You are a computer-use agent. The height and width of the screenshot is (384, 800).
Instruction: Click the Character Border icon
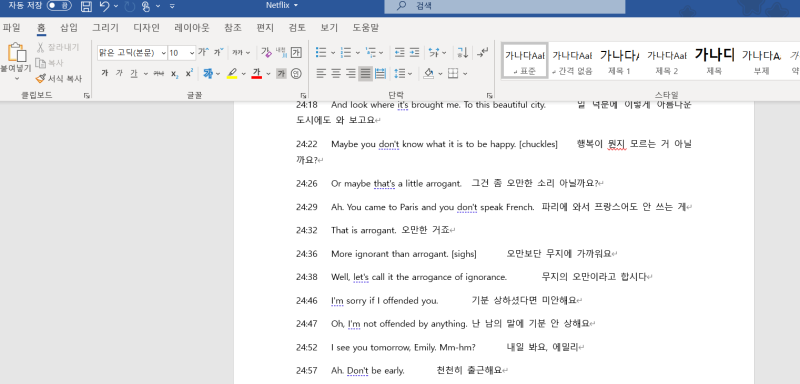(296, 53)
